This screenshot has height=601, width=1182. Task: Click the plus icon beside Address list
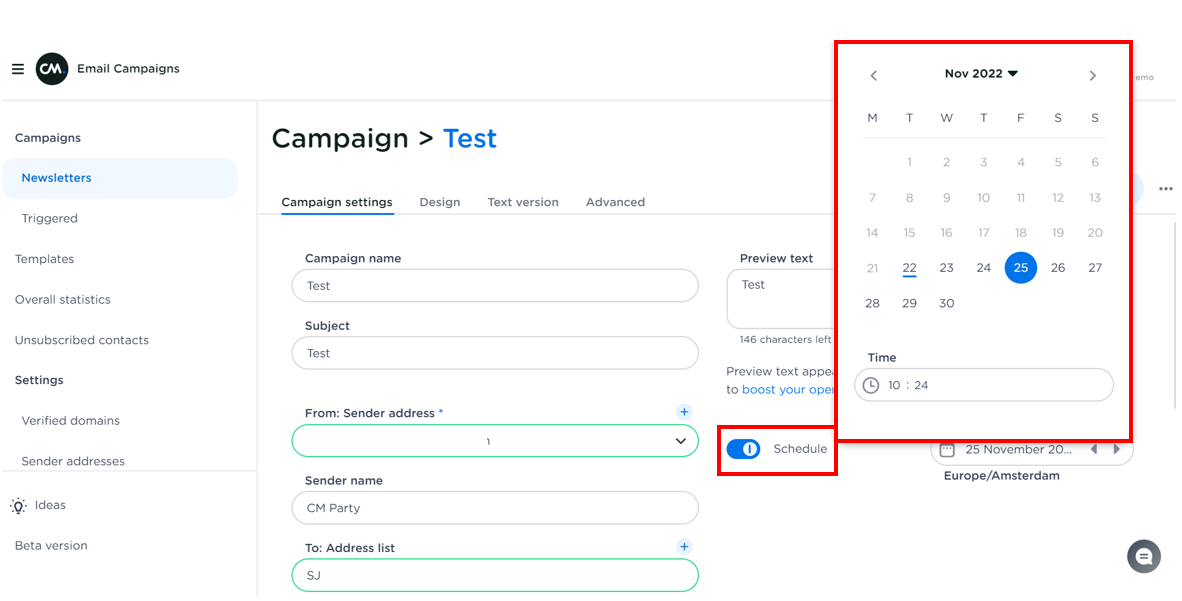684,546
